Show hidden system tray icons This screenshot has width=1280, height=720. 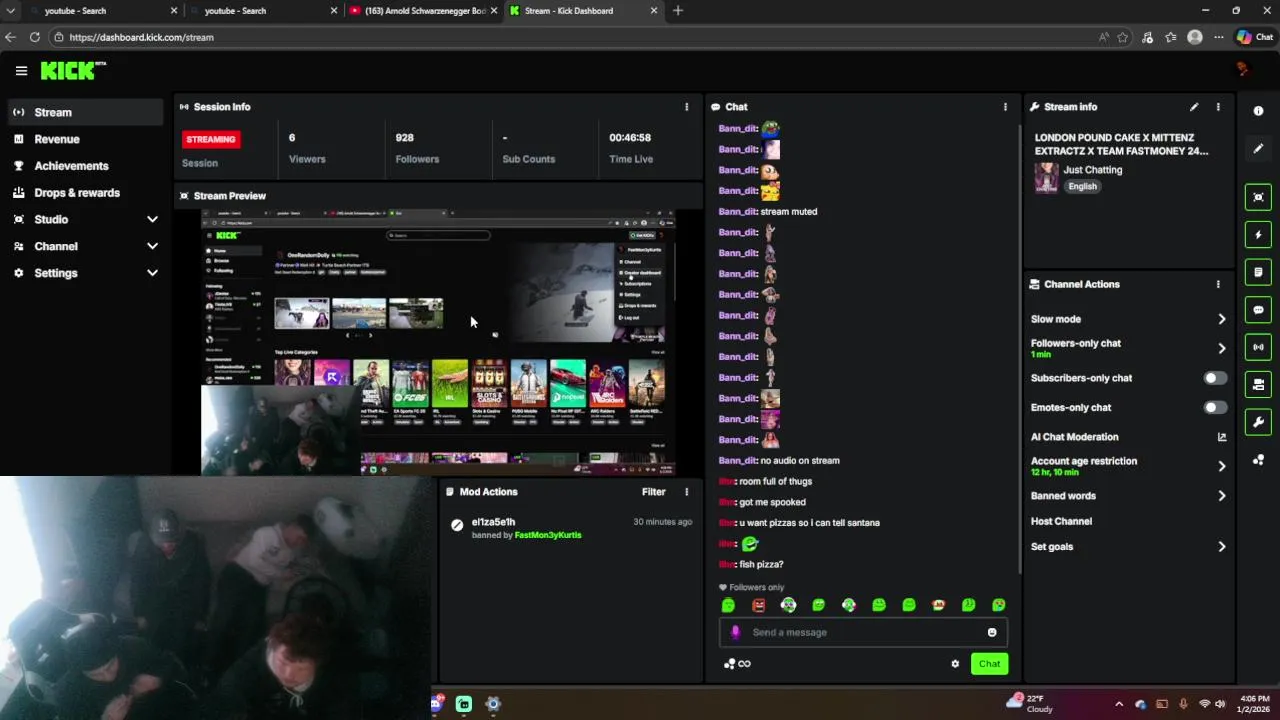[1118, 704]
